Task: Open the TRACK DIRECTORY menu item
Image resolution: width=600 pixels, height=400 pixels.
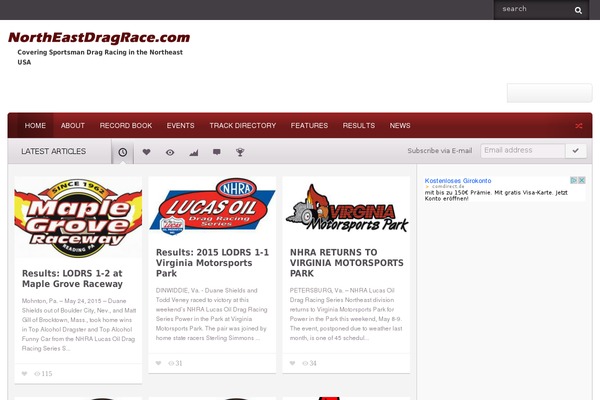Action: coord(243,126)
